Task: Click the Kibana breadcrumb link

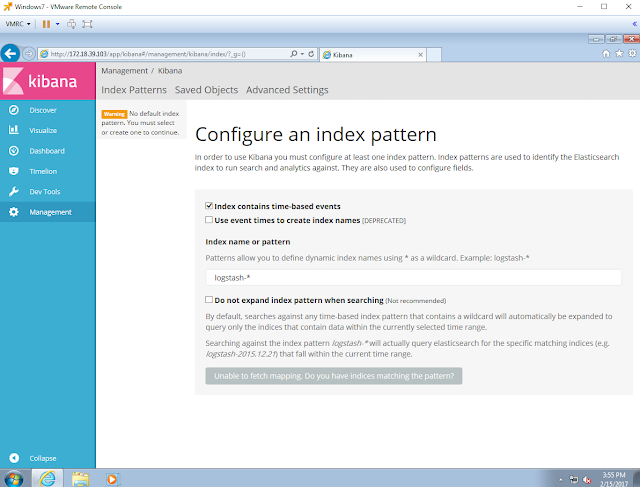Action: 170,71
